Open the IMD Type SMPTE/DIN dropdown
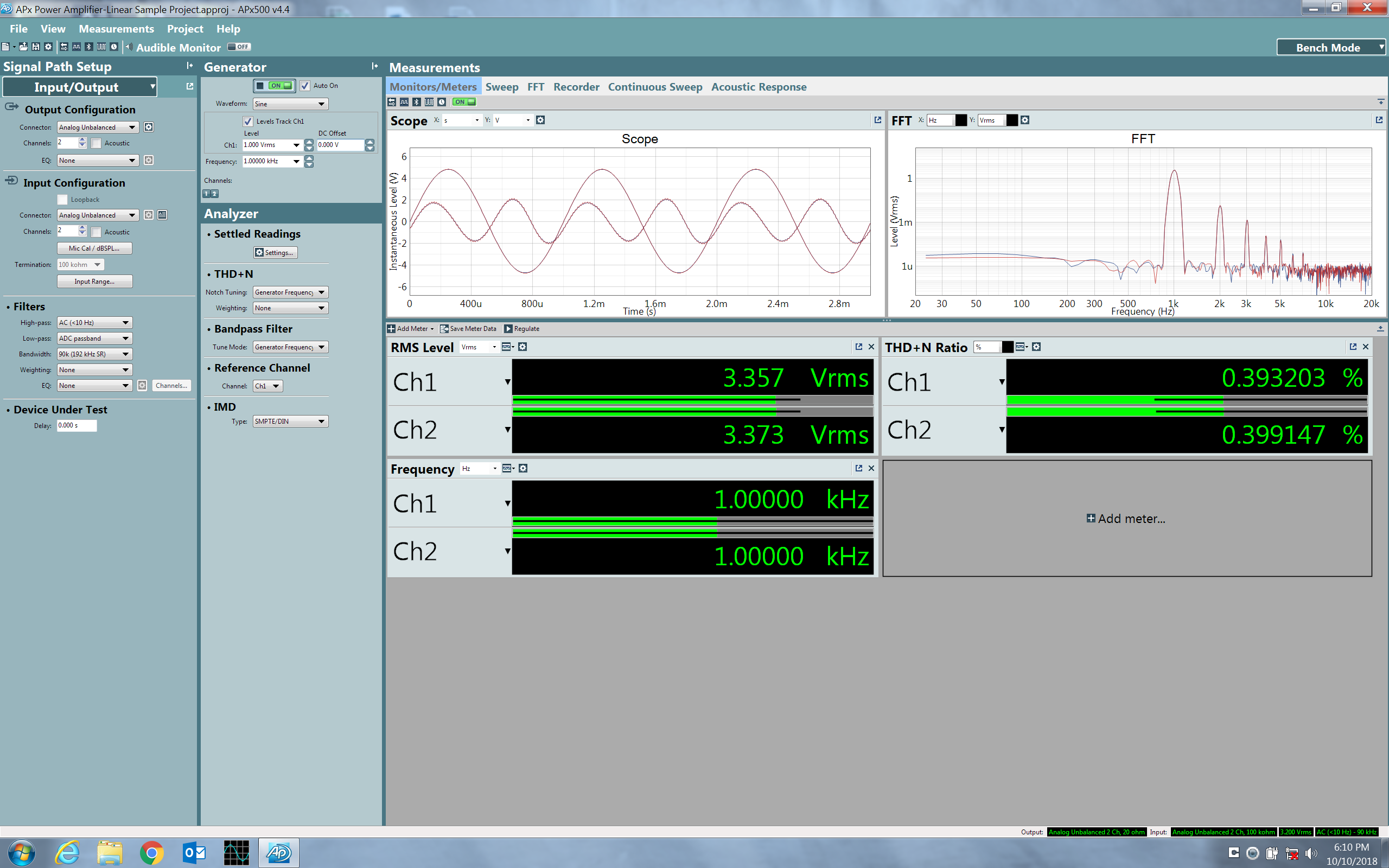 pyautogui.click(x=290, y=422)
